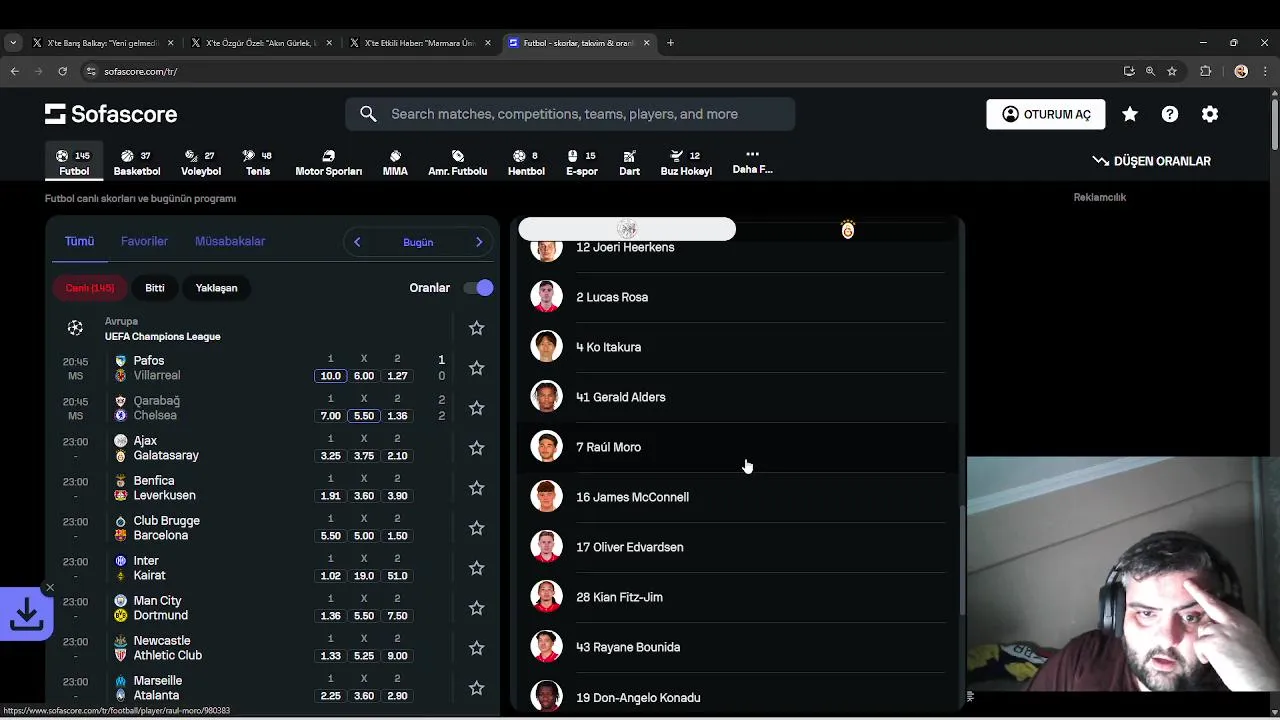1280x720 pixels.
Task: Open the Buz Hokeyi category
Action: [x=686, y=163]
